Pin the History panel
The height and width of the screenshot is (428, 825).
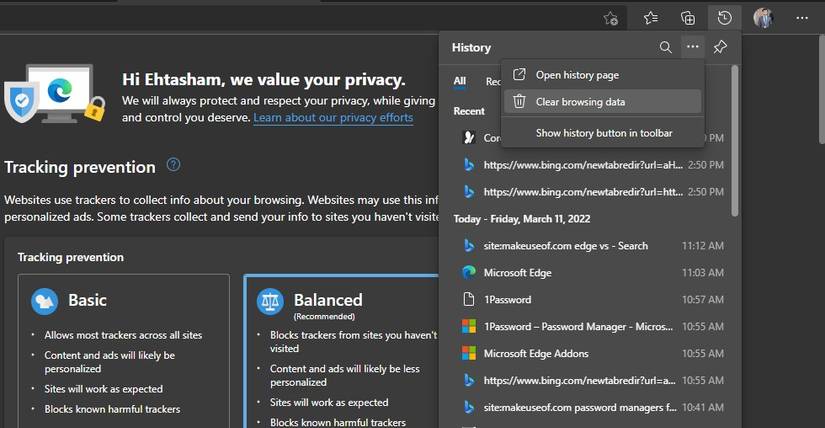(720, 47)
